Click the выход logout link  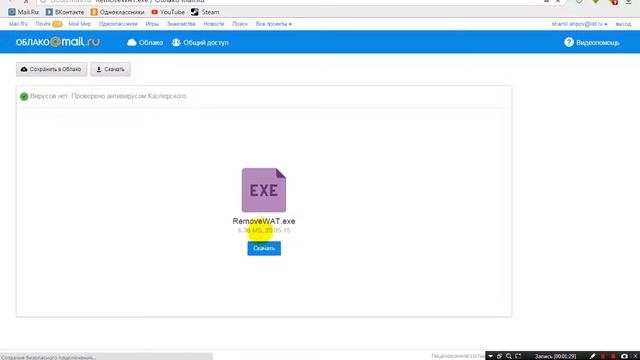(623, 24)
